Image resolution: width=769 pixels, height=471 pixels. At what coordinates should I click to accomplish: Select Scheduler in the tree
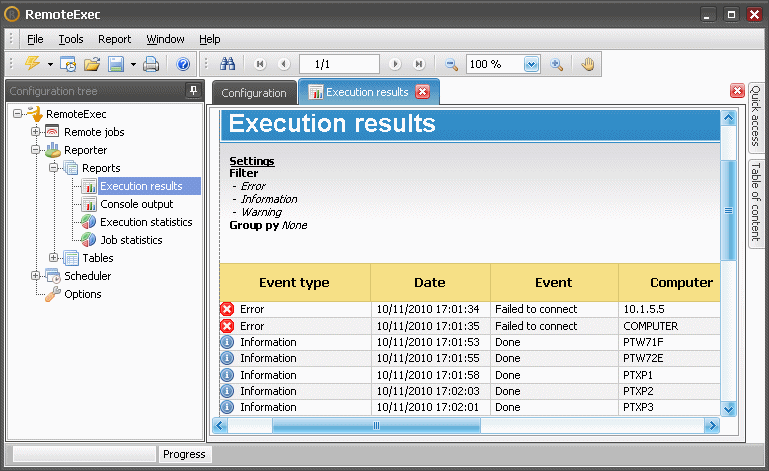pyautogui.click(x=88, y=276)
